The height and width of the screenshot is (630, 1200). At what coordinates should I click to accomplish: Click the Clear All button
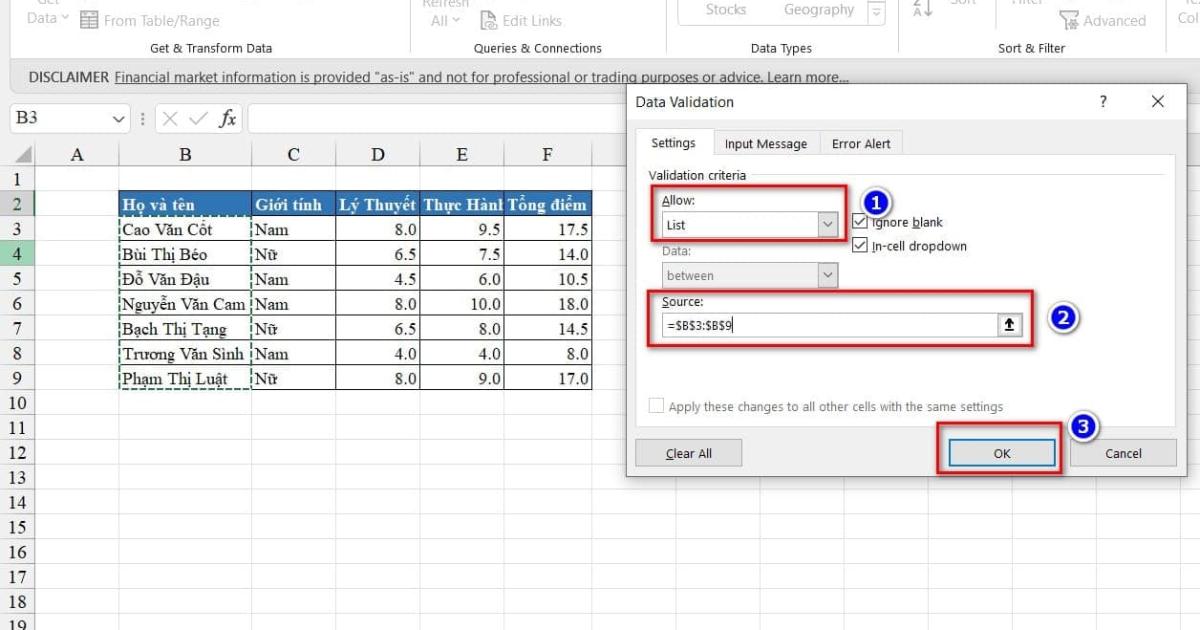coord(688,453)
